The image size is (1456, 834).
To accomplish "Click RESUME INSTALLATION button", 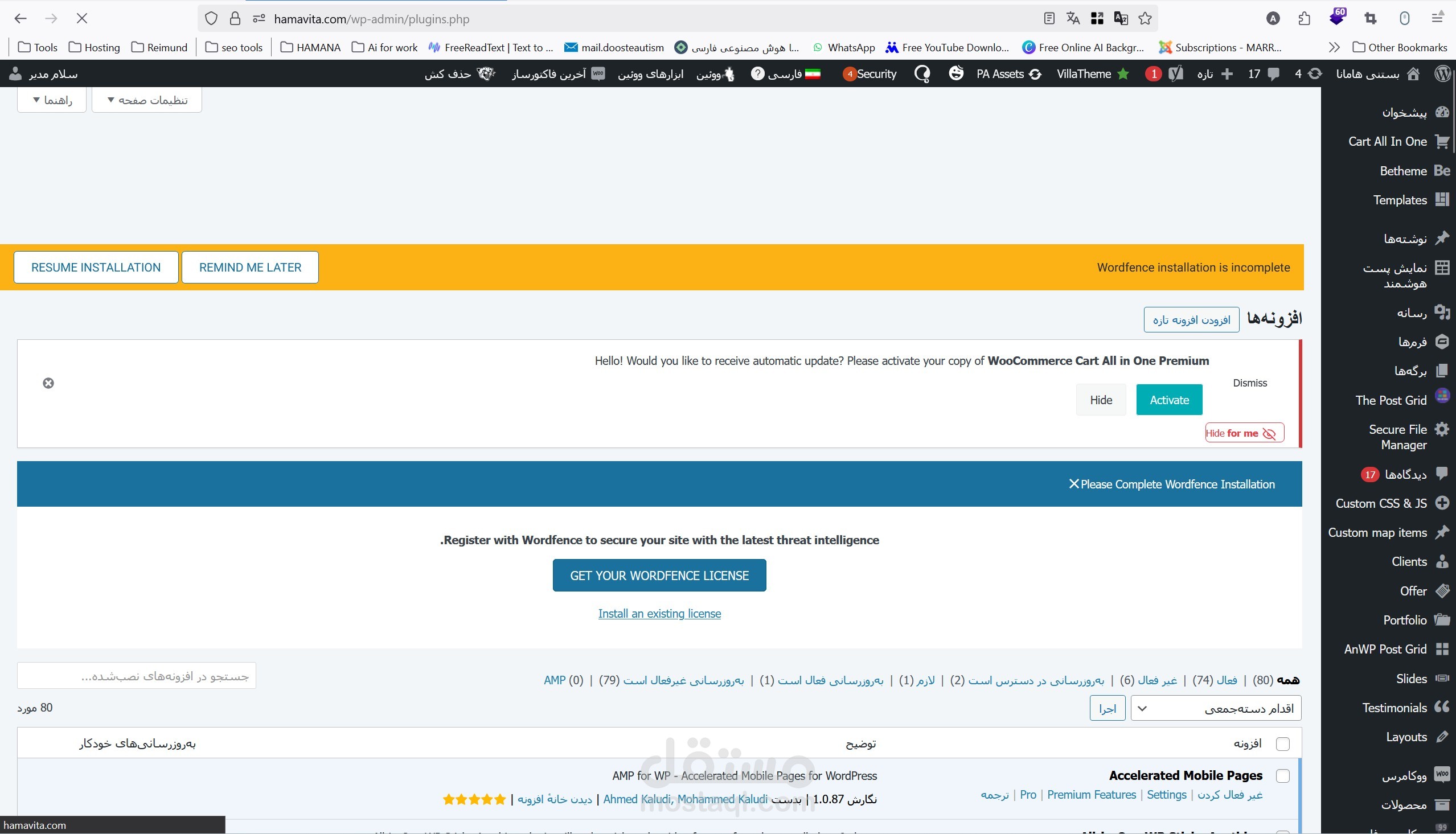I will coord(96,268).
